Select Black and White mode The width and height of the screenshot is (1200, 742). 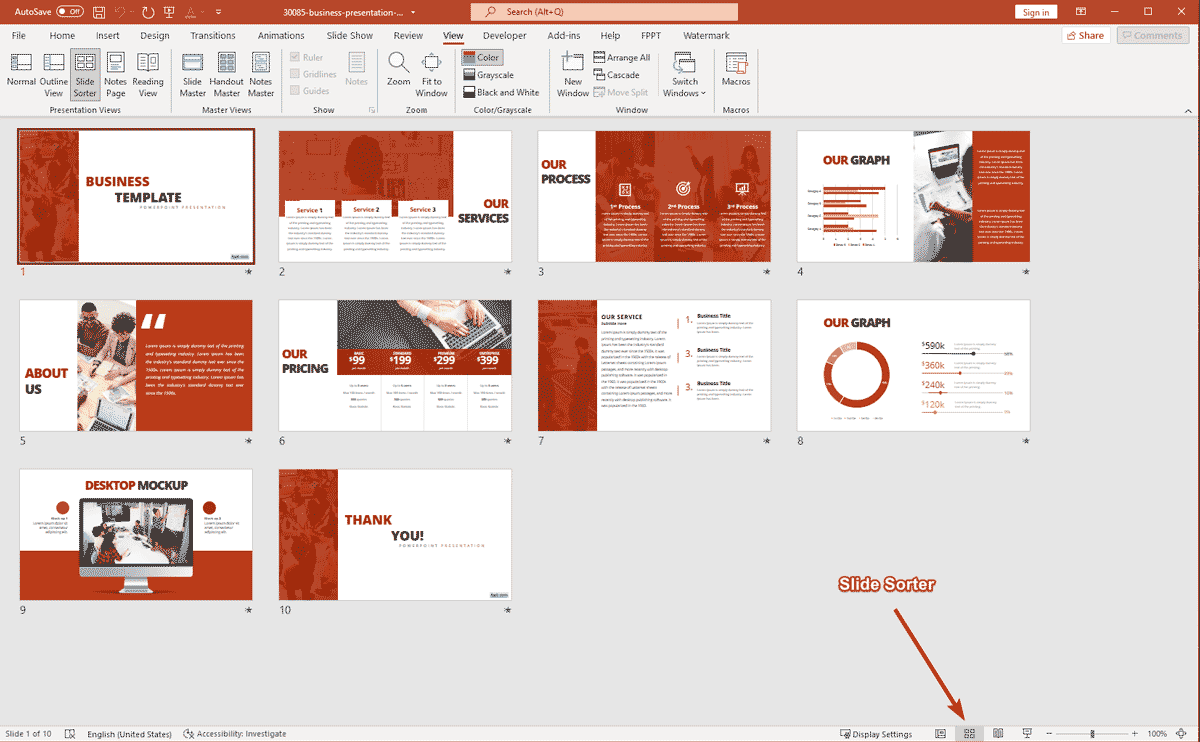[x=500, y=92]
